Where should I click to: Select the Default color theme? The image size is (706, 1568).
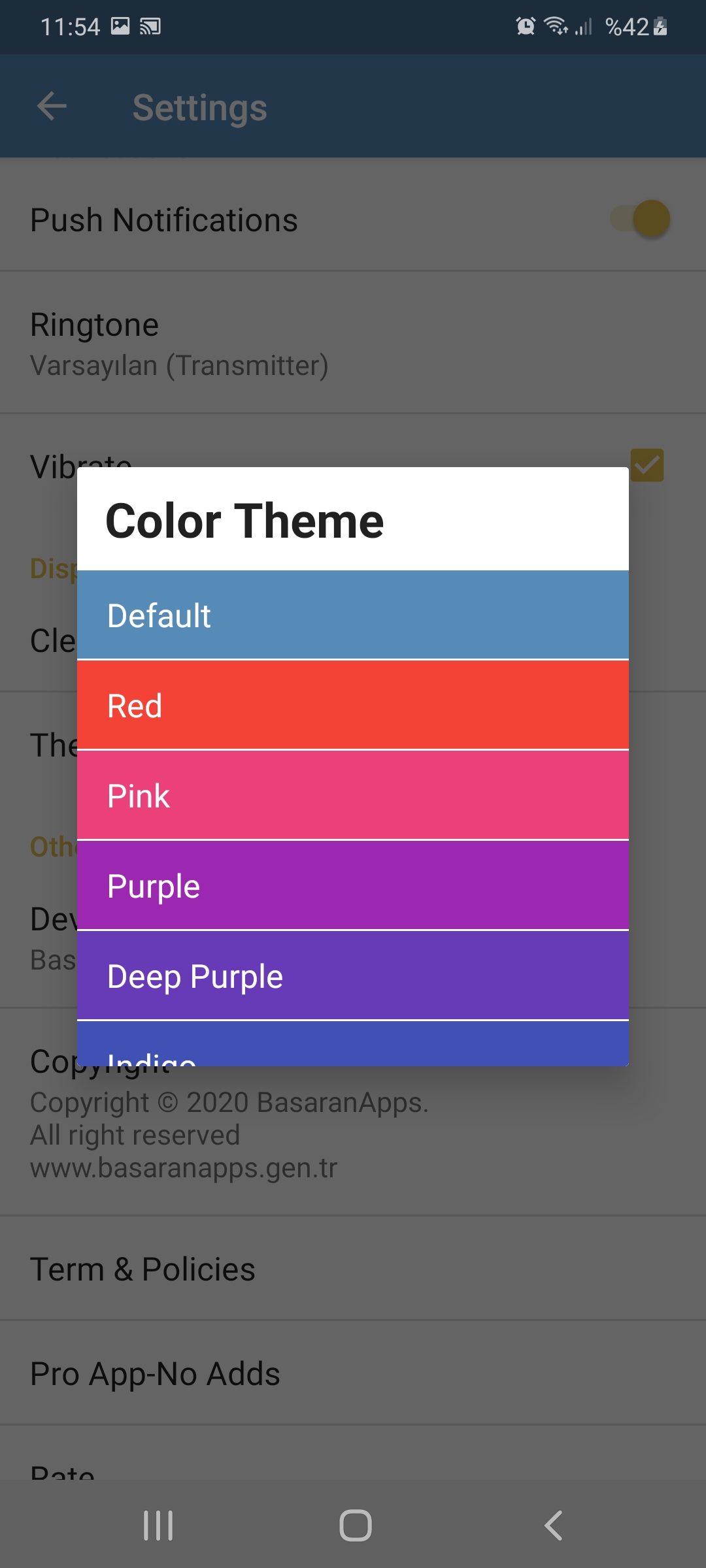pos(353,615)
